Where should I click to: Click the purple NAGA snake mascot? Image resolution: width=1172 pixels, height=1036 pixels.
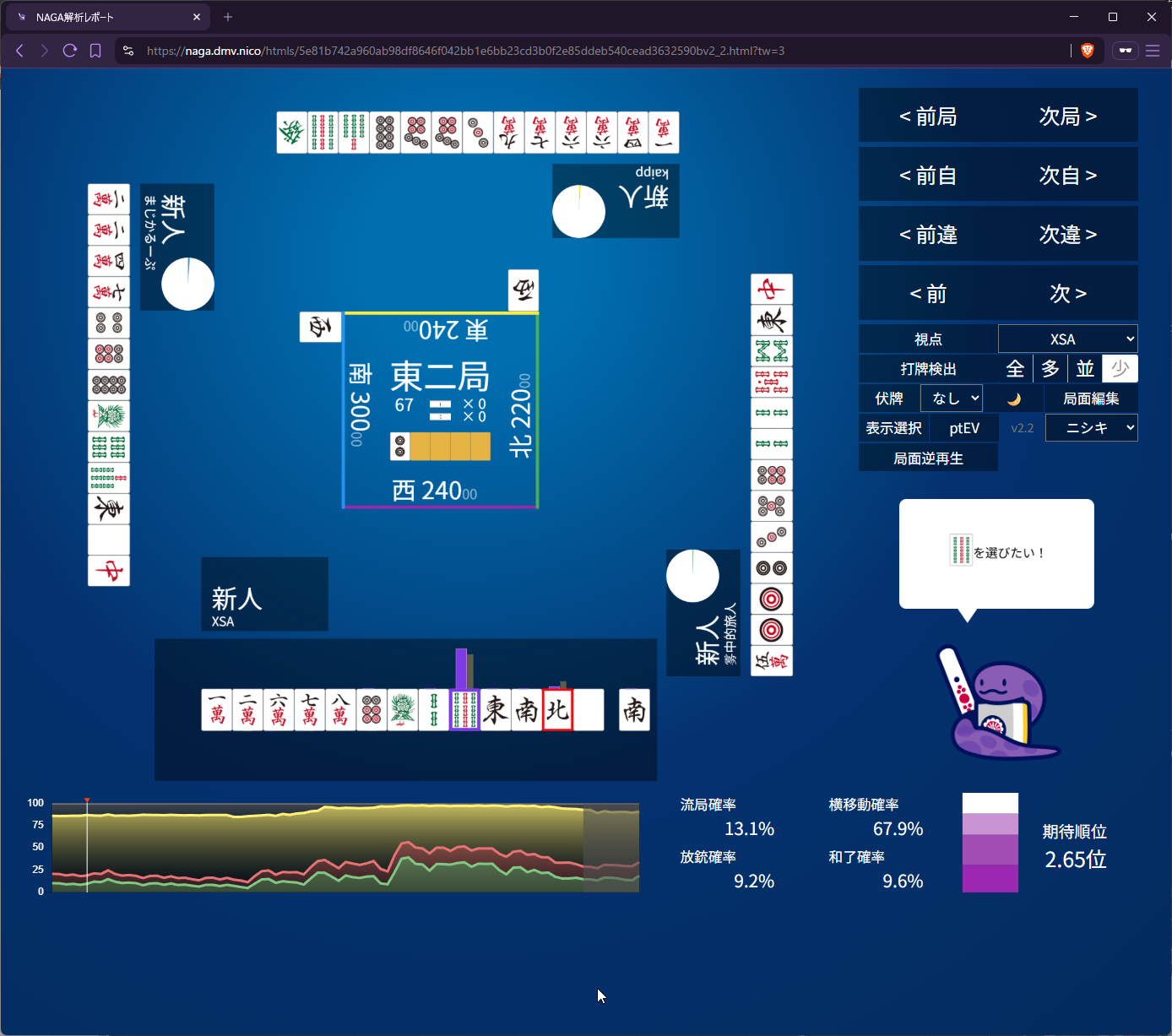(x=998, y=705)
